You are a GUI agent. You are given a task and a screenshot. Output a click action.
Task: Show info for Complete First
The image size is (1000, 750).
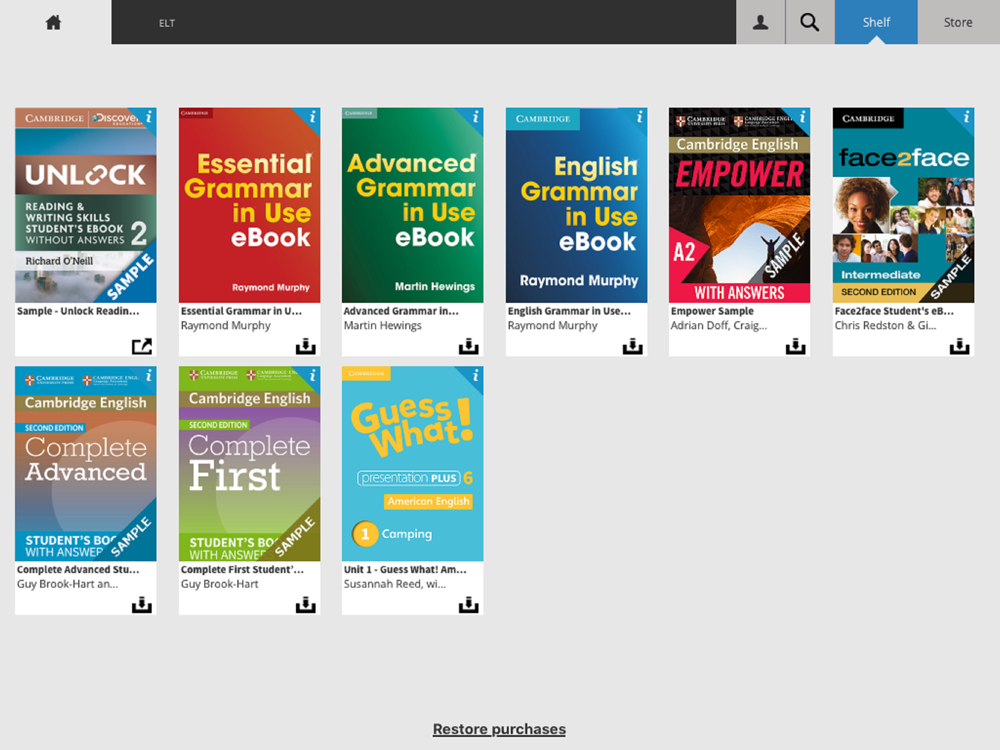click(312, 375)
